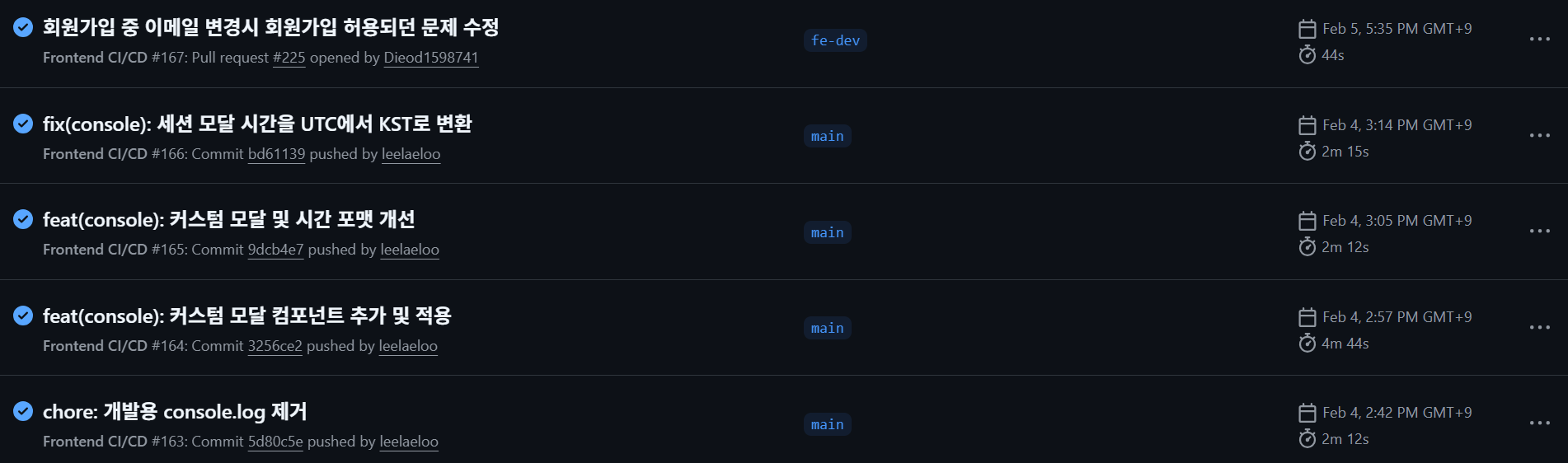Screen dimensions: 1568x463
Task: Open options menu for run #167
Action: 1539,40
